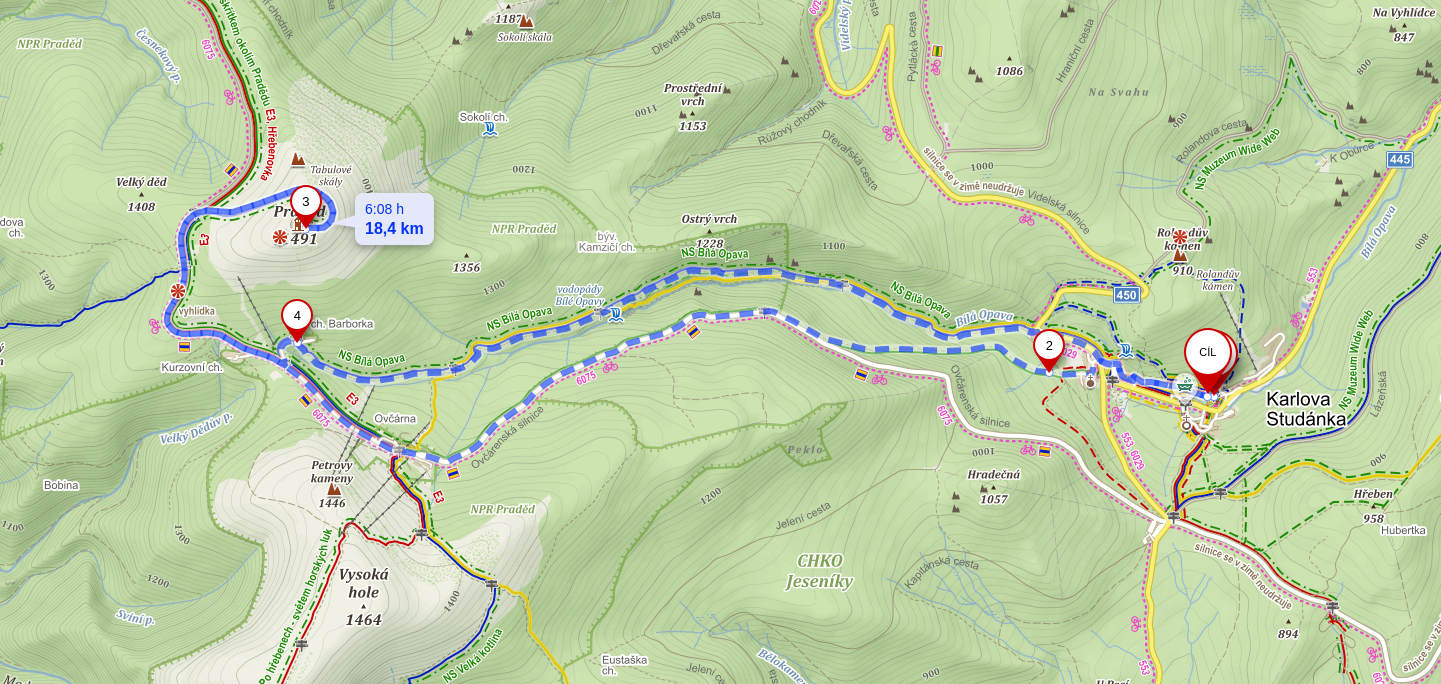Viewport: 1441px width, 684px height.
Task: Click the Rolandův kámen viewpoint symbol
Action: [1180, 237]
